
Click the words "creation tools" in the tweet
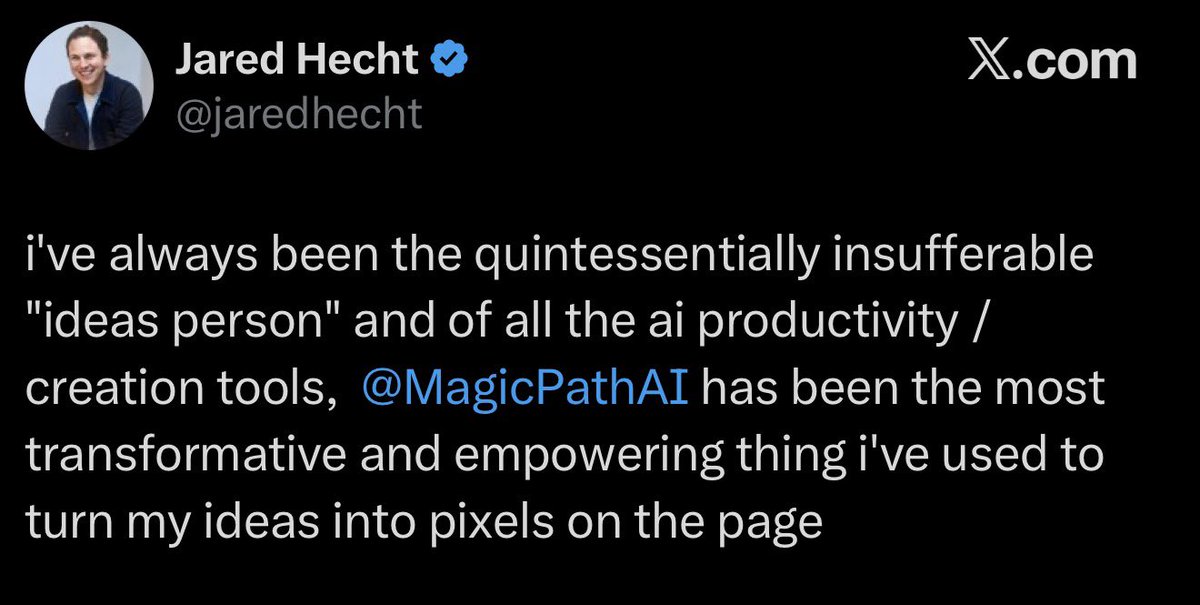[175, 388]
